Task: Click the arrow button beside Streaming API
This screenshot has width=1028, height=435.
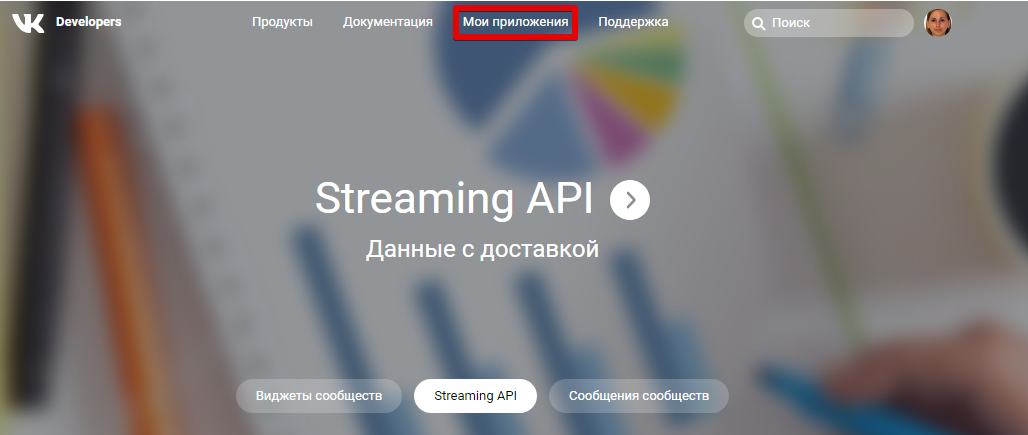Action: [x=630, y=200]
